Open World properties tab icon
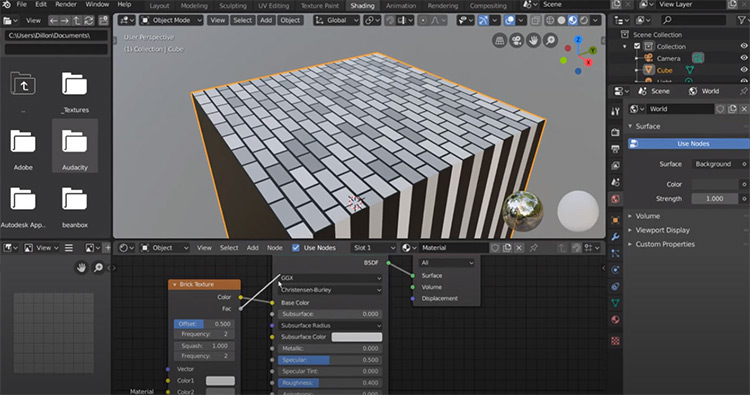Screen dimensions: 750x395 (x=616, y=199)
